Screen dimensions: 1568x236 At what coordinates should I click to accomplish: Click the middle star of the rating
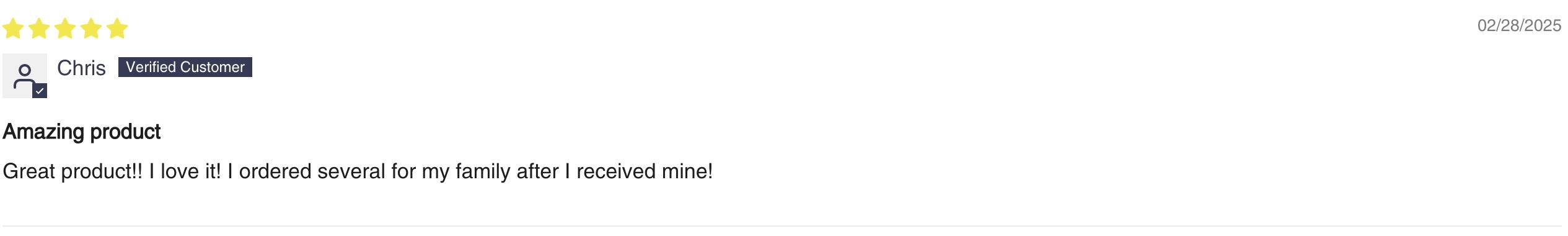(65, 29)
